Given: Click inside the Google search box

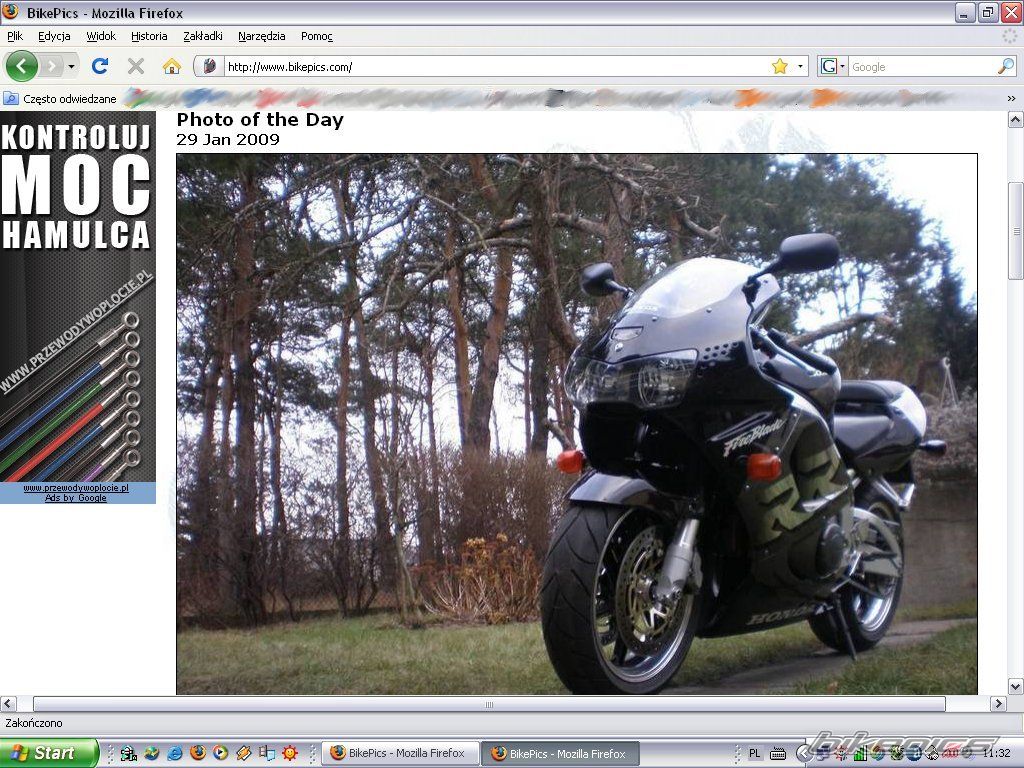Looking at the screenshot, I should (x=923, y=67).
